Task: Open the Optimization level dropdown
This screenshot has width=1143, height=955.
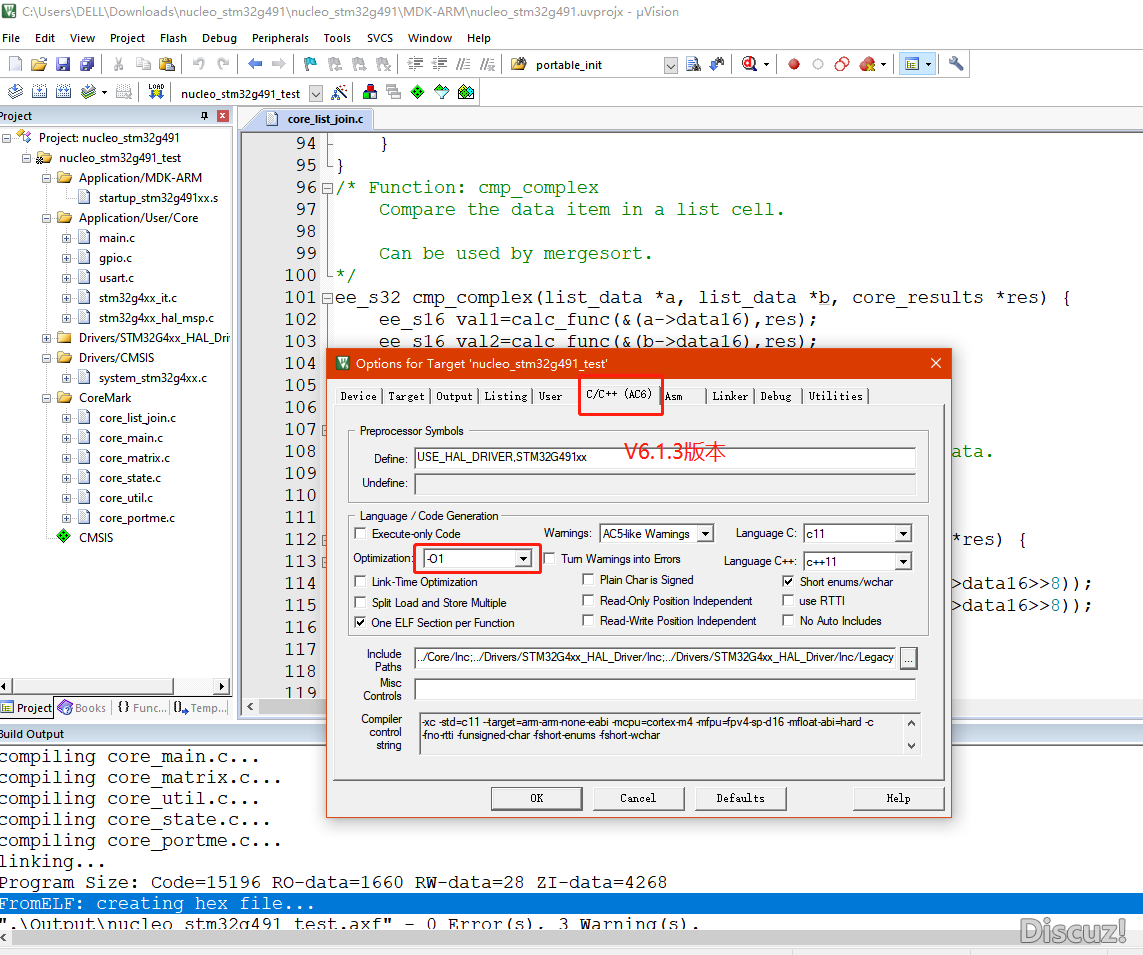Action: point(523,558)
